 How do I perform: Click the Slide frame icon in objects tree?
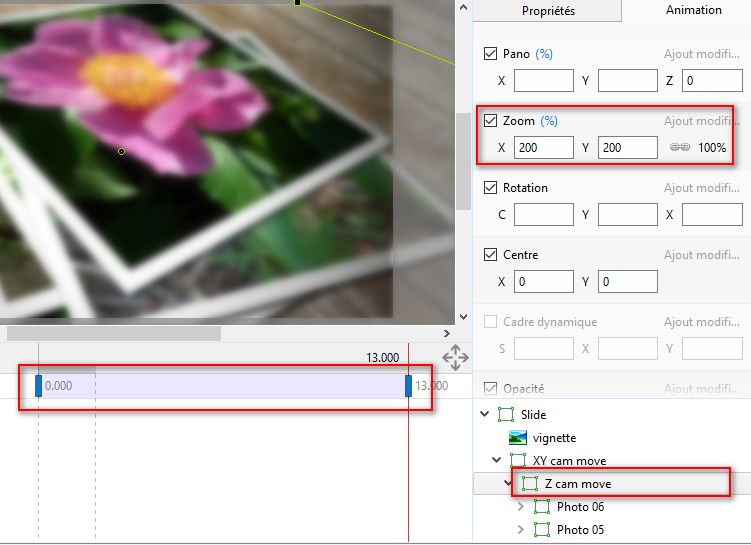click(x=506, y=414)
